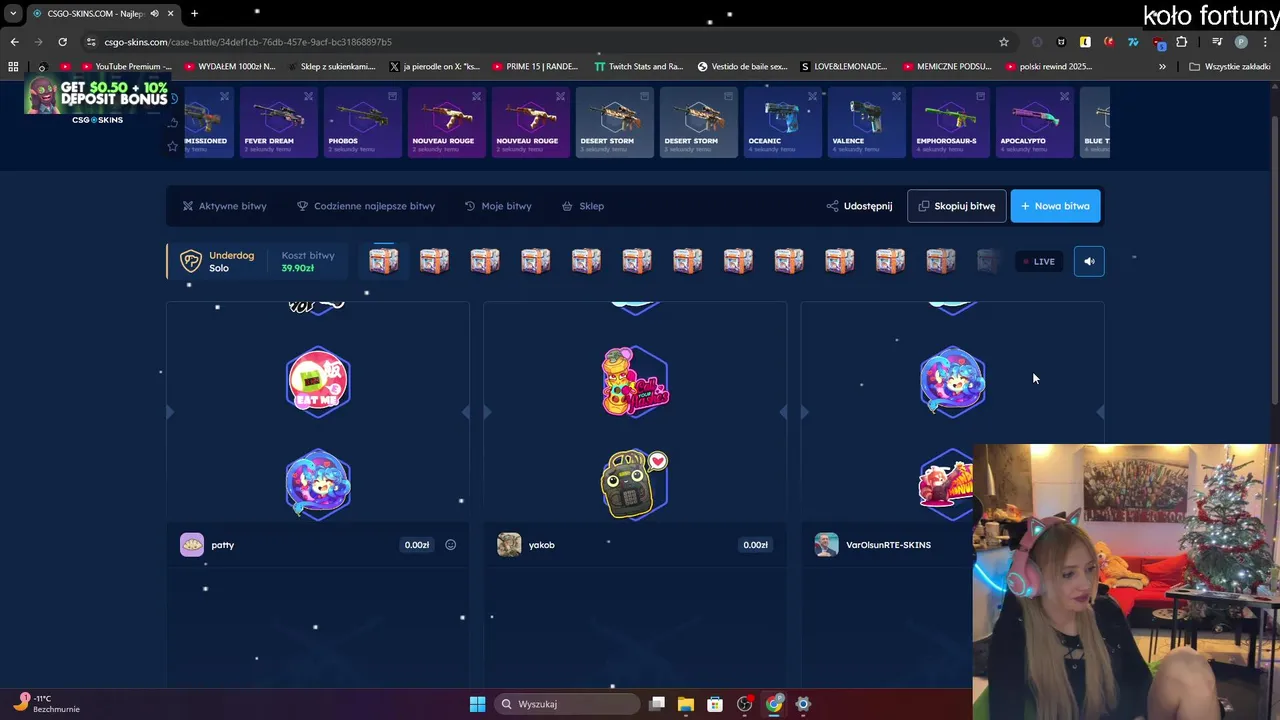Click VarOlsunRTE-SKINS player avatar
Screen dimensions: 1280x720
point(826,545)
